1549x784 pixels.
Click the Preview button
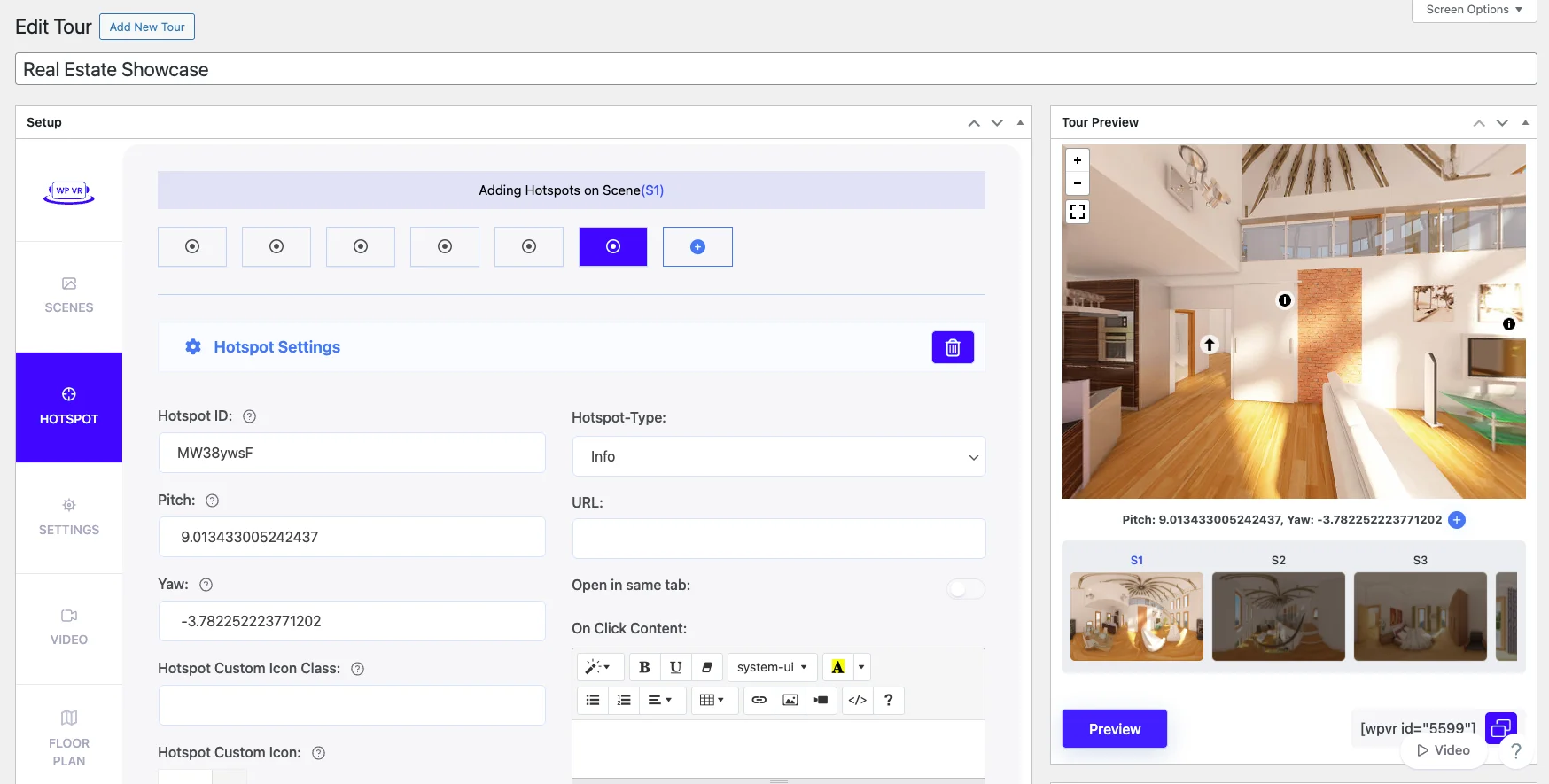tap(1115, 729)
